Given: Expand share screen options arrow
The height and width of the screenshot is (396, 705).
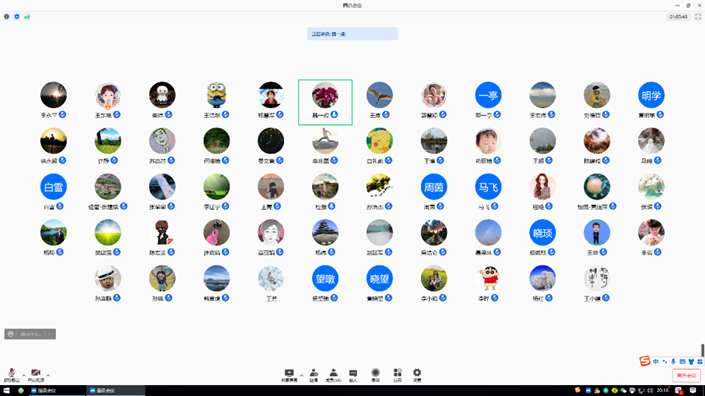Looking at the screenshot, I should [x=301, y=375].
